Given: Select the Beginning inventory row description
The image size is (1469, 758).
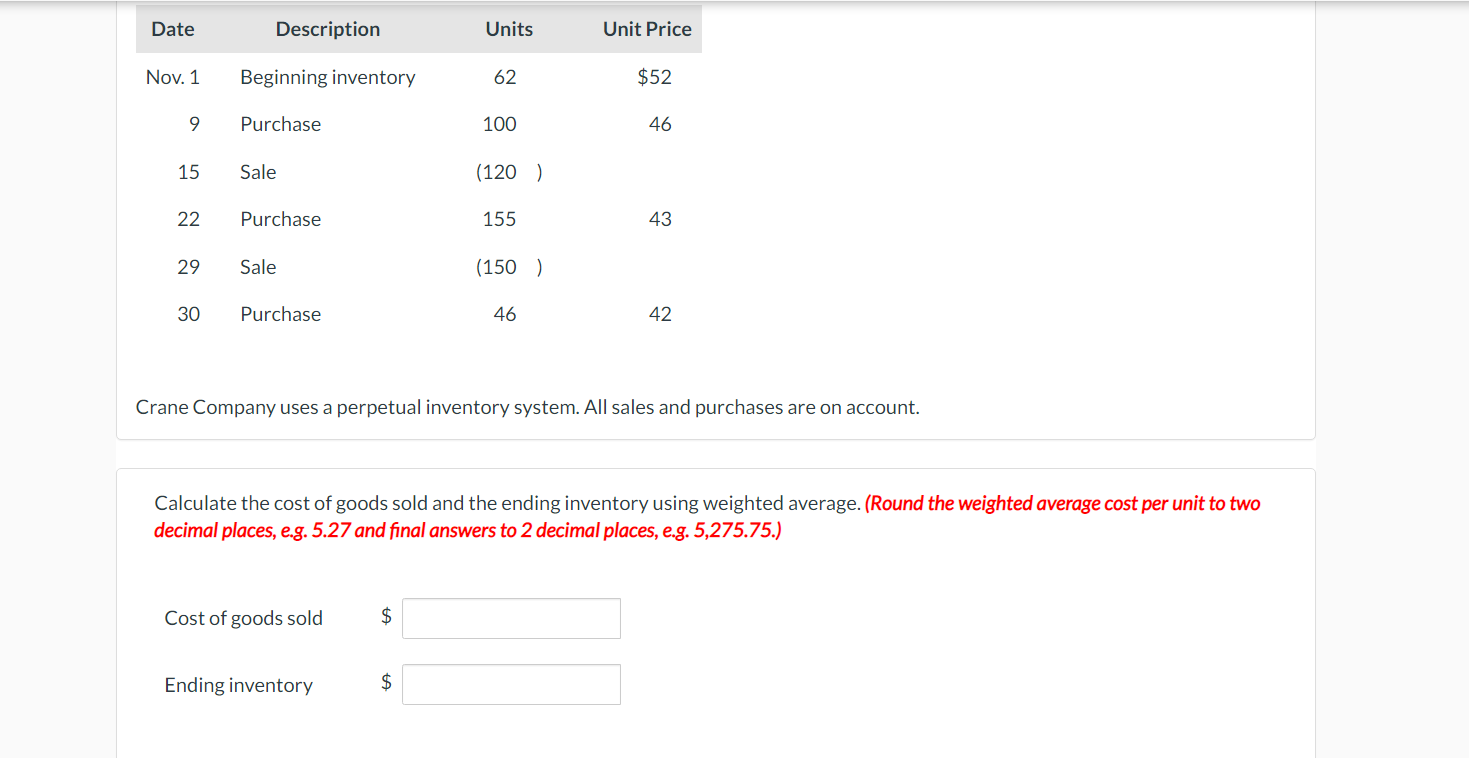Looking at the screenshot, I should pos(327,76).
